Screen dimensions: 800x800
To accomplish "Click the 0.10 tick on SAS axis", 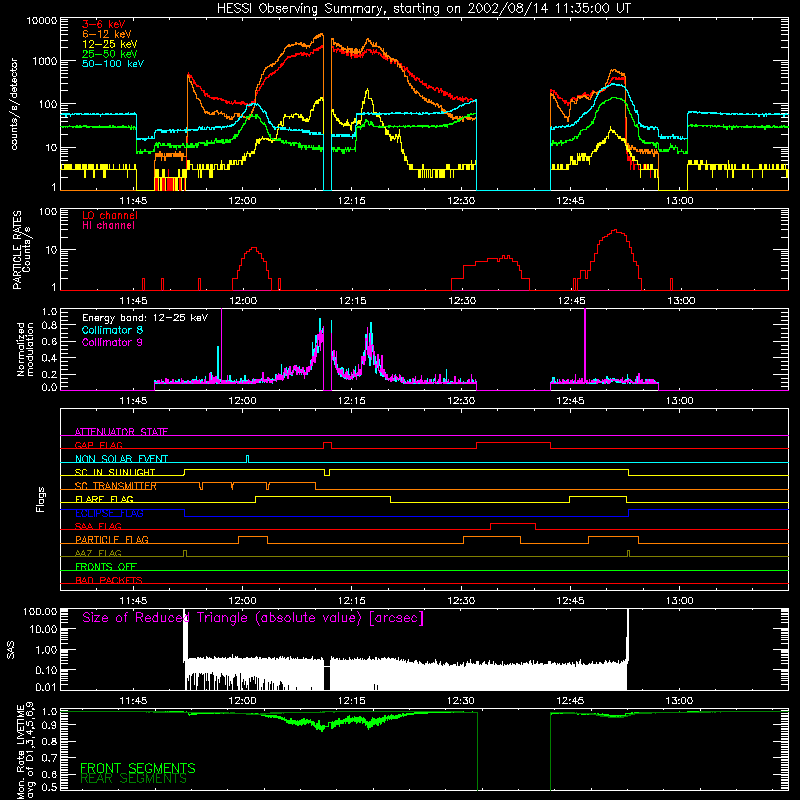I will (46, 670).
